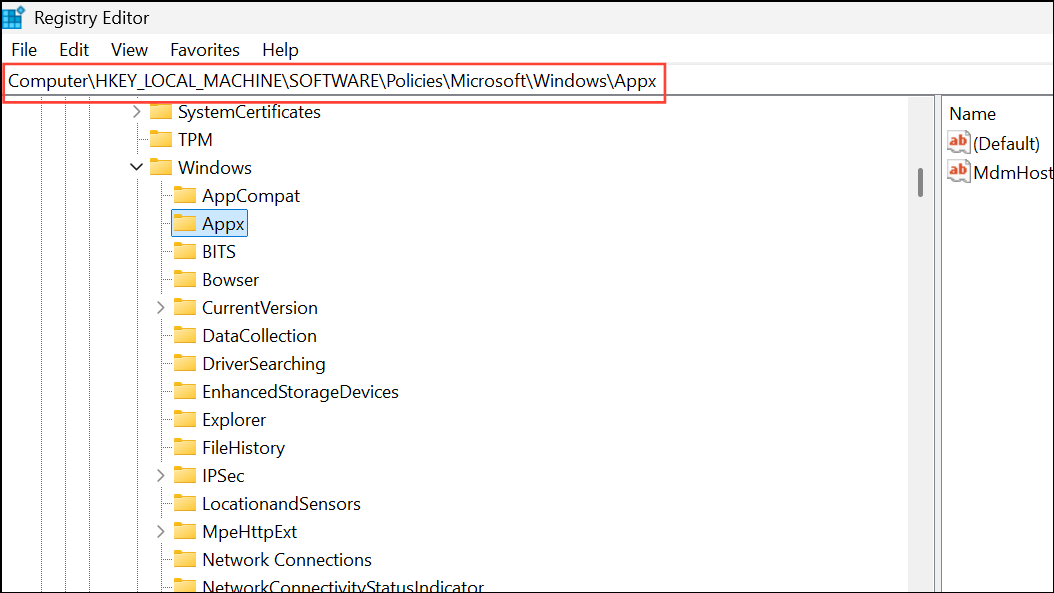Expand the IPSec key

pos(161,476)
